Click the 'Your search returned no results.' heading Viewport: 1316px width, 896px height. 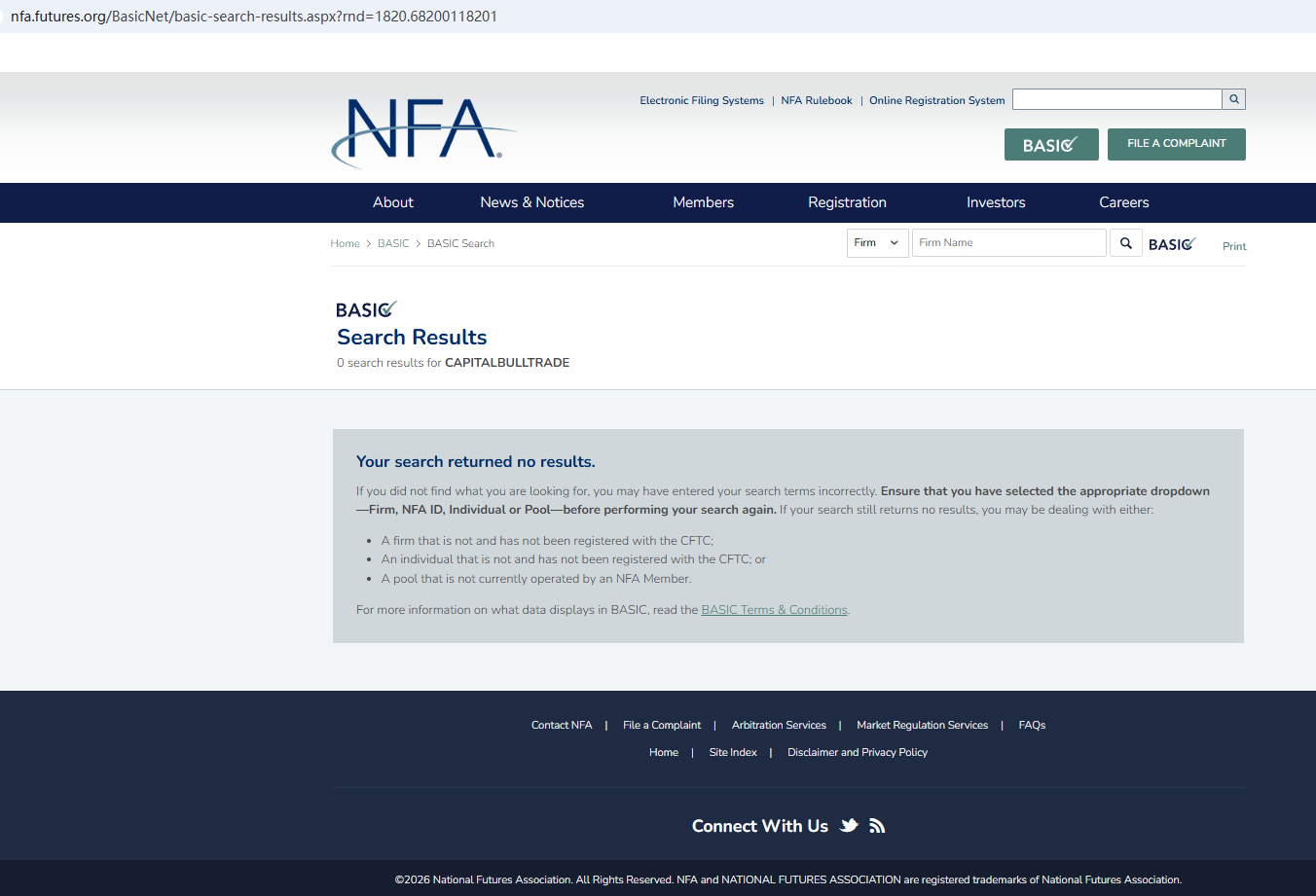(476, 462)
